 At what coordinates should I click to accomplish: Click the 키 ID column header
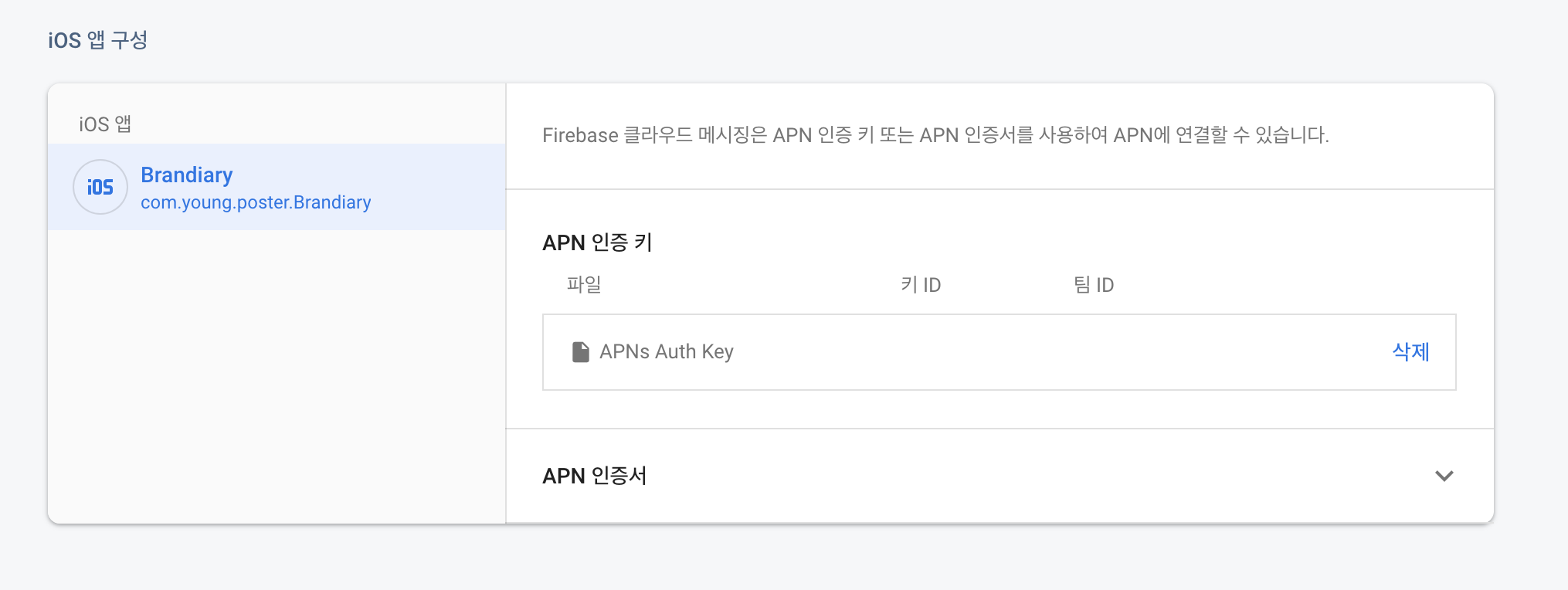(921, 285)
